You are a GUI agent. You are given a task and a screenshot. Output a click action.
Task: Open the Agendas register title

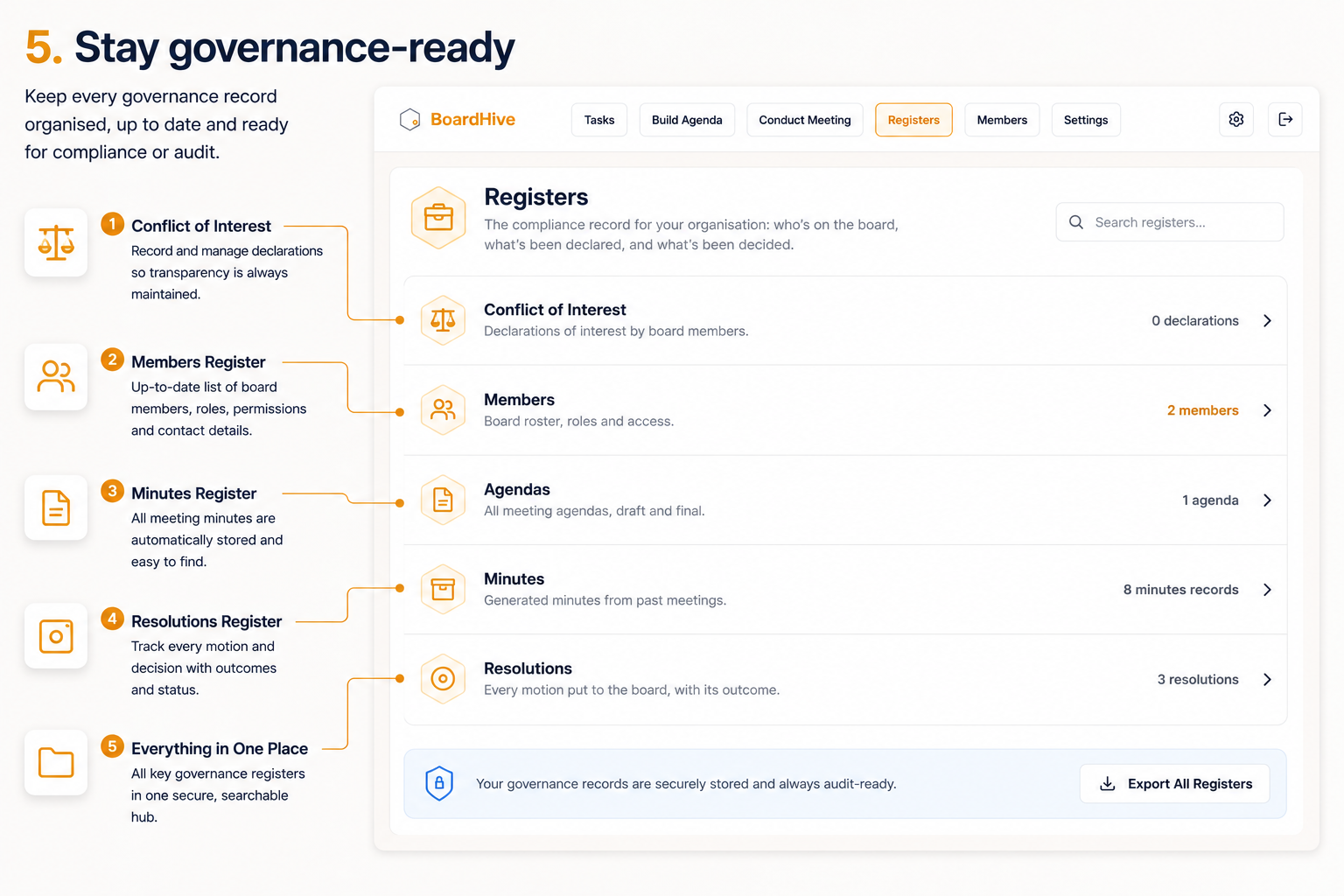(517, 489)
